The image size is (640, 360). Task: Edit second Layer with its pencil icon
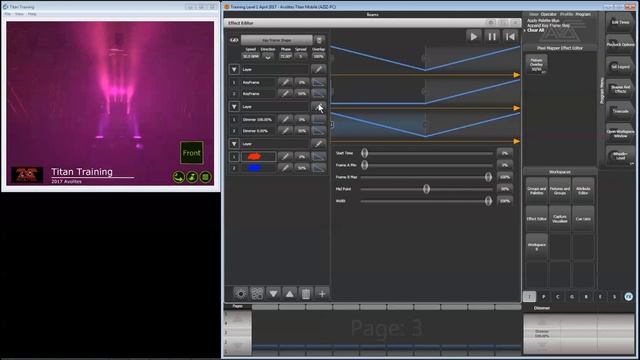click(x=318, y=107)
